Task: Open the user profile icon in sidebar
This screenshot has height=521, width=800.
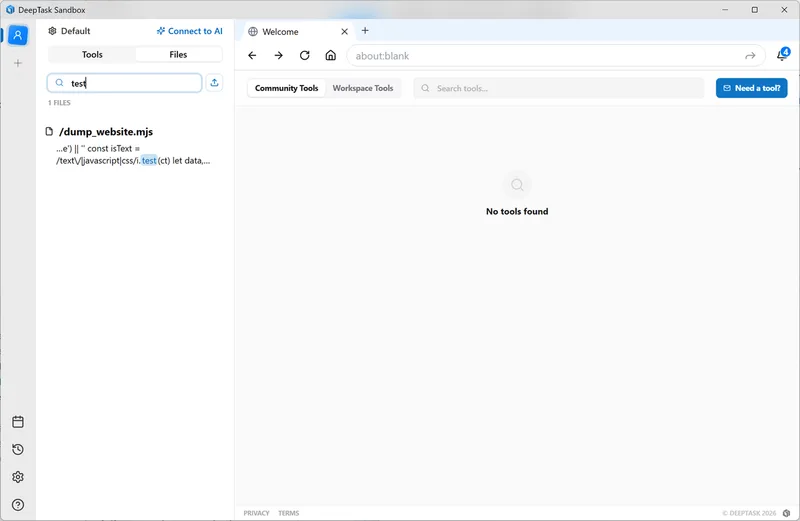Action: click(17, 35)
